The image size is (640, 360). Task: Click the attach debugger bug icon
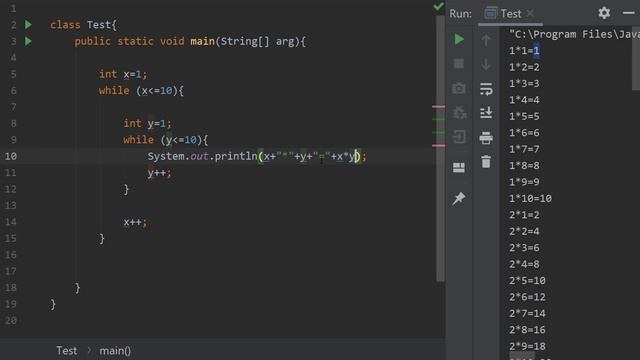pyautogui.click(x=460, y=113)
